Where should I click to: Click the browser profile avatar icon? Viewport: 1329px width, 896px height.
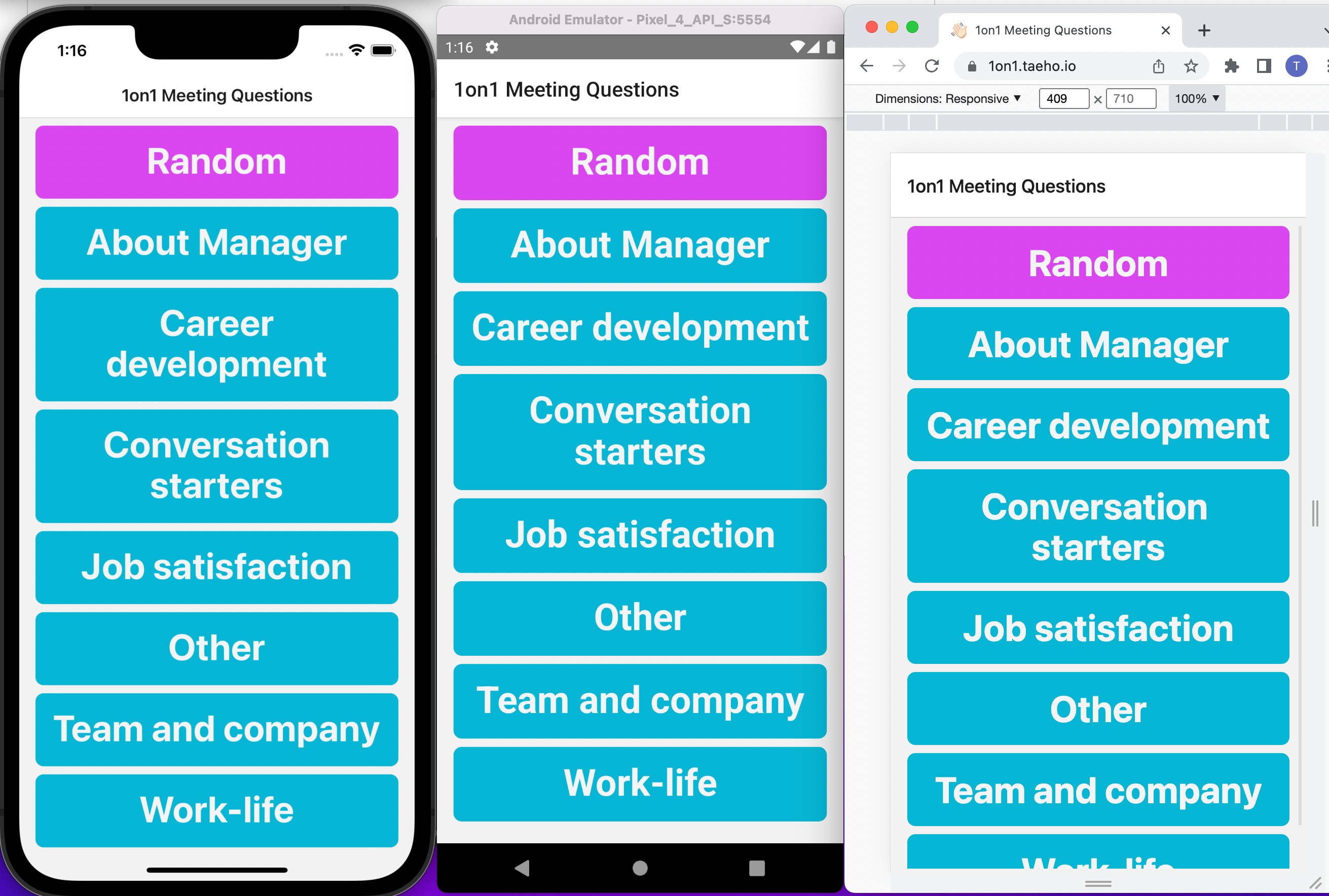coord(1296,65)
